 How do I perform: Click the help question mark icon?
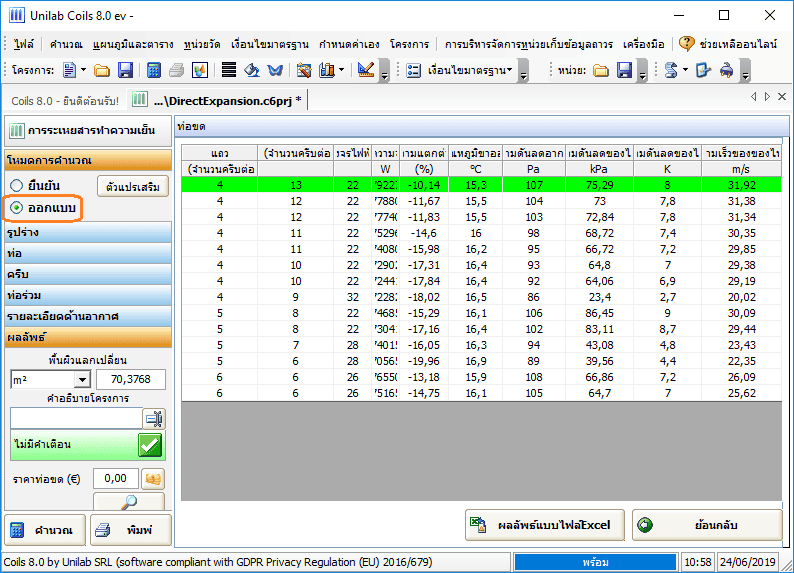686,44
